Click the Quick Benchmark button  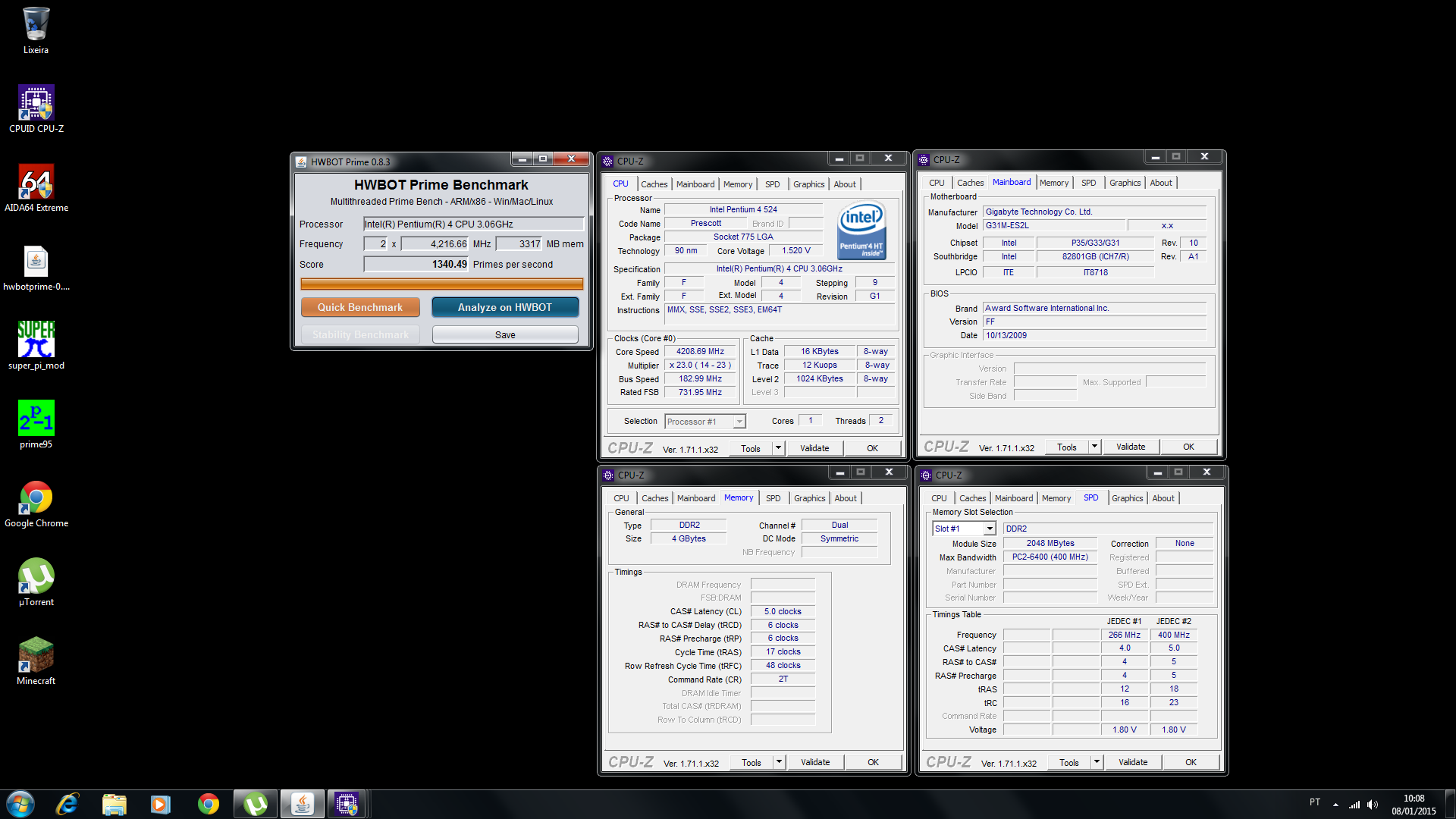tap(360, 307)
